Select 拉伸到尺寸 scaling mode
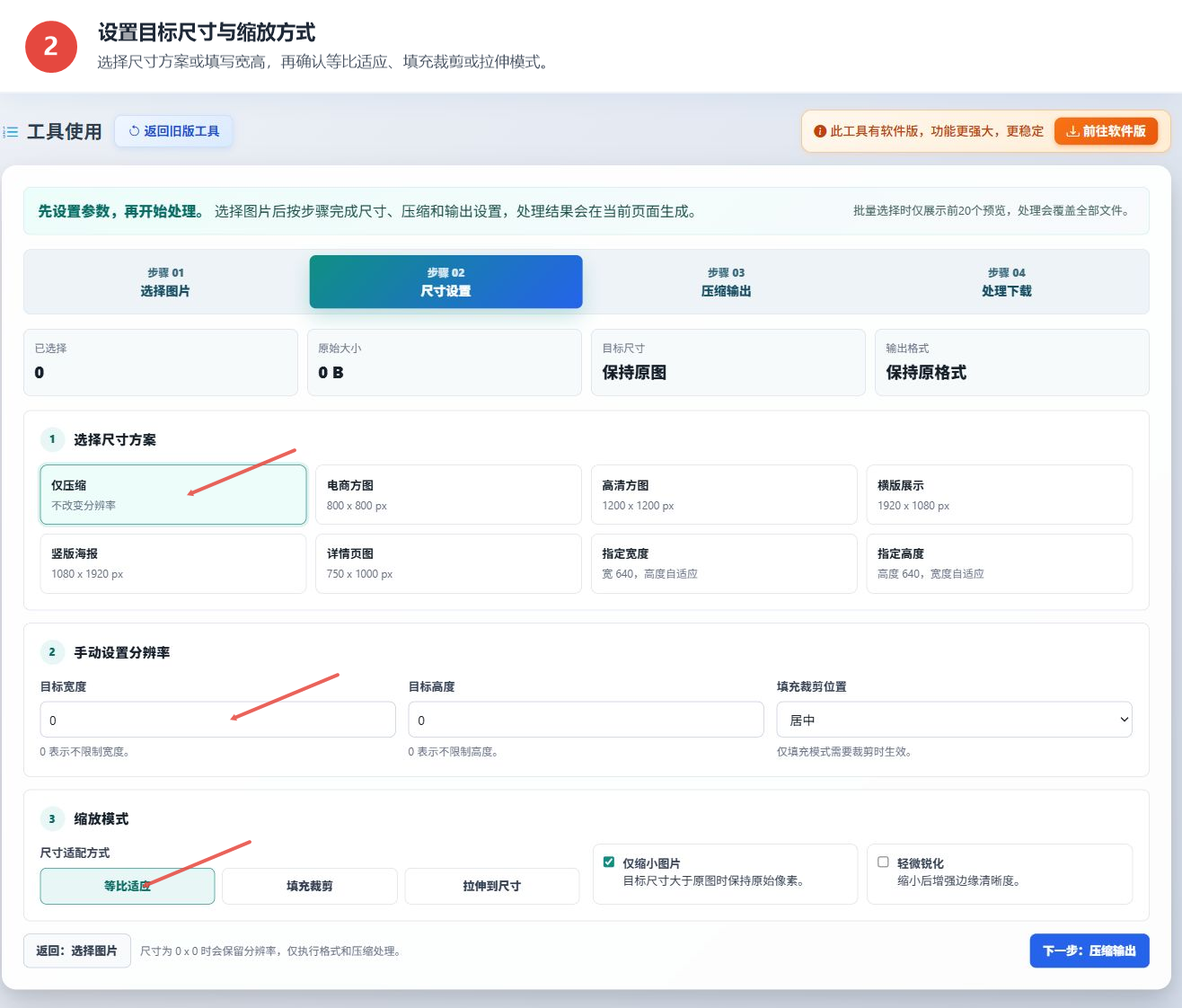This screenshot has height=1008, width=1182. pos(492,886)
